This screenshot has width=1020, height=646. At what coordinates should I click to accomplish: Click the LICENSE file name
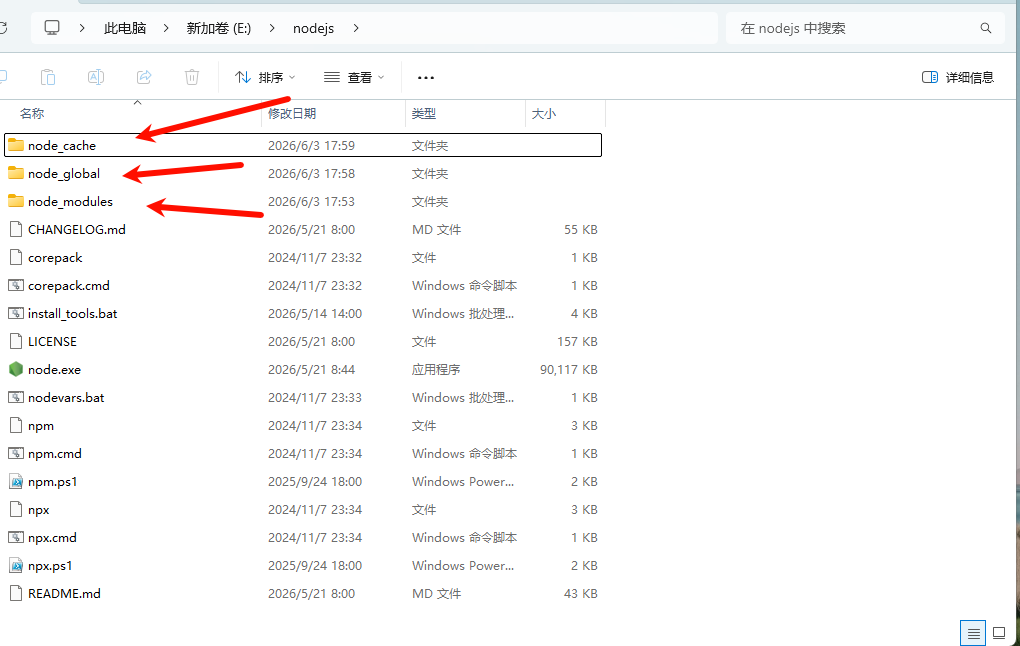click(52, 342)
